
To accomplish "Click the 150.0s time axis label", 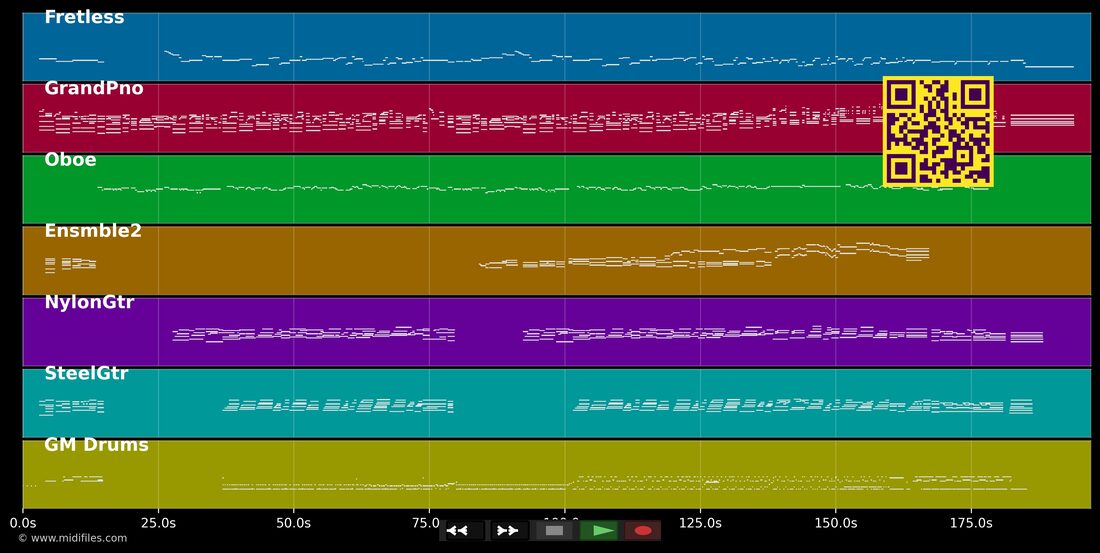I will click(x=836, y=524).
